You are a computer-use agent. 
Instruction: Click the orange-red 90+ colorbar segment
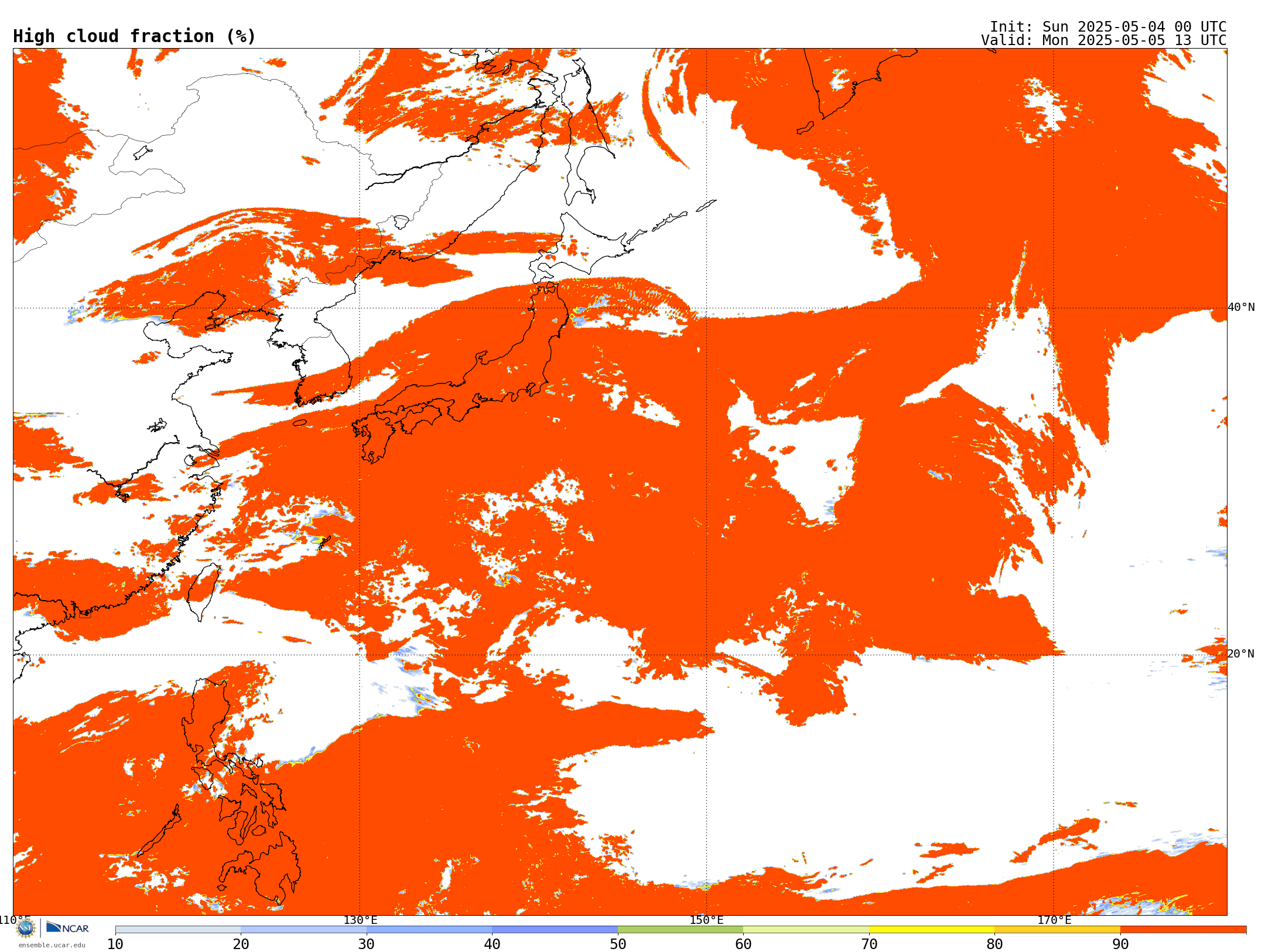(x=1183, y=930)
